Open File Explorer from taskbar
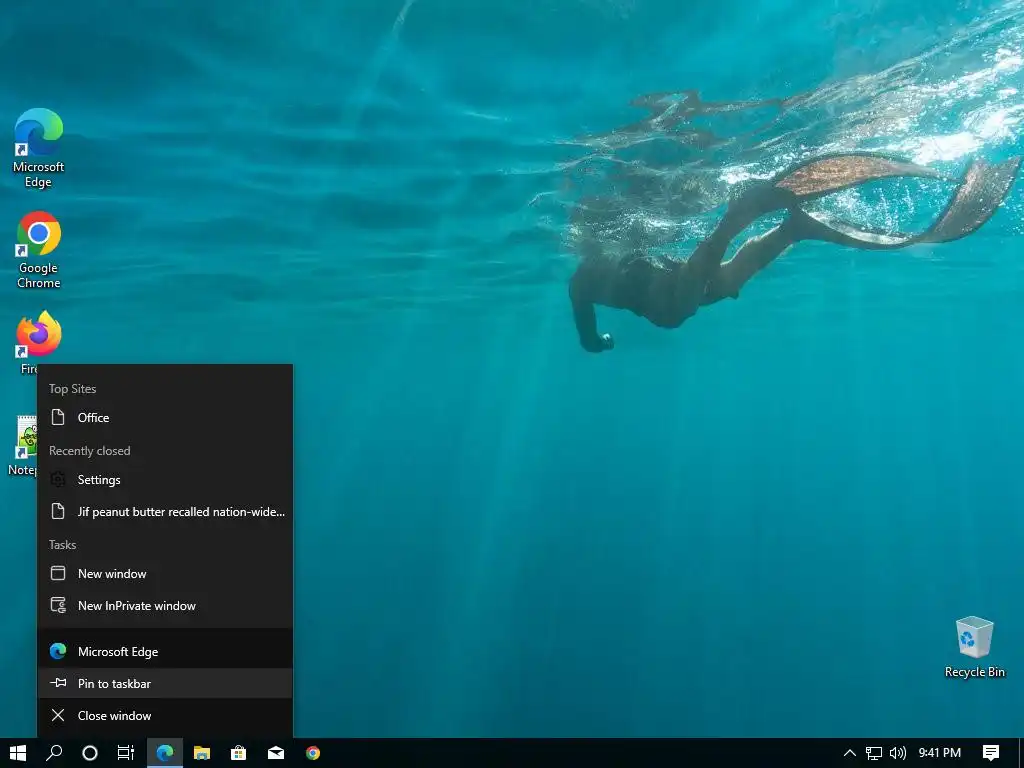1024x768 pixels. 202,753
